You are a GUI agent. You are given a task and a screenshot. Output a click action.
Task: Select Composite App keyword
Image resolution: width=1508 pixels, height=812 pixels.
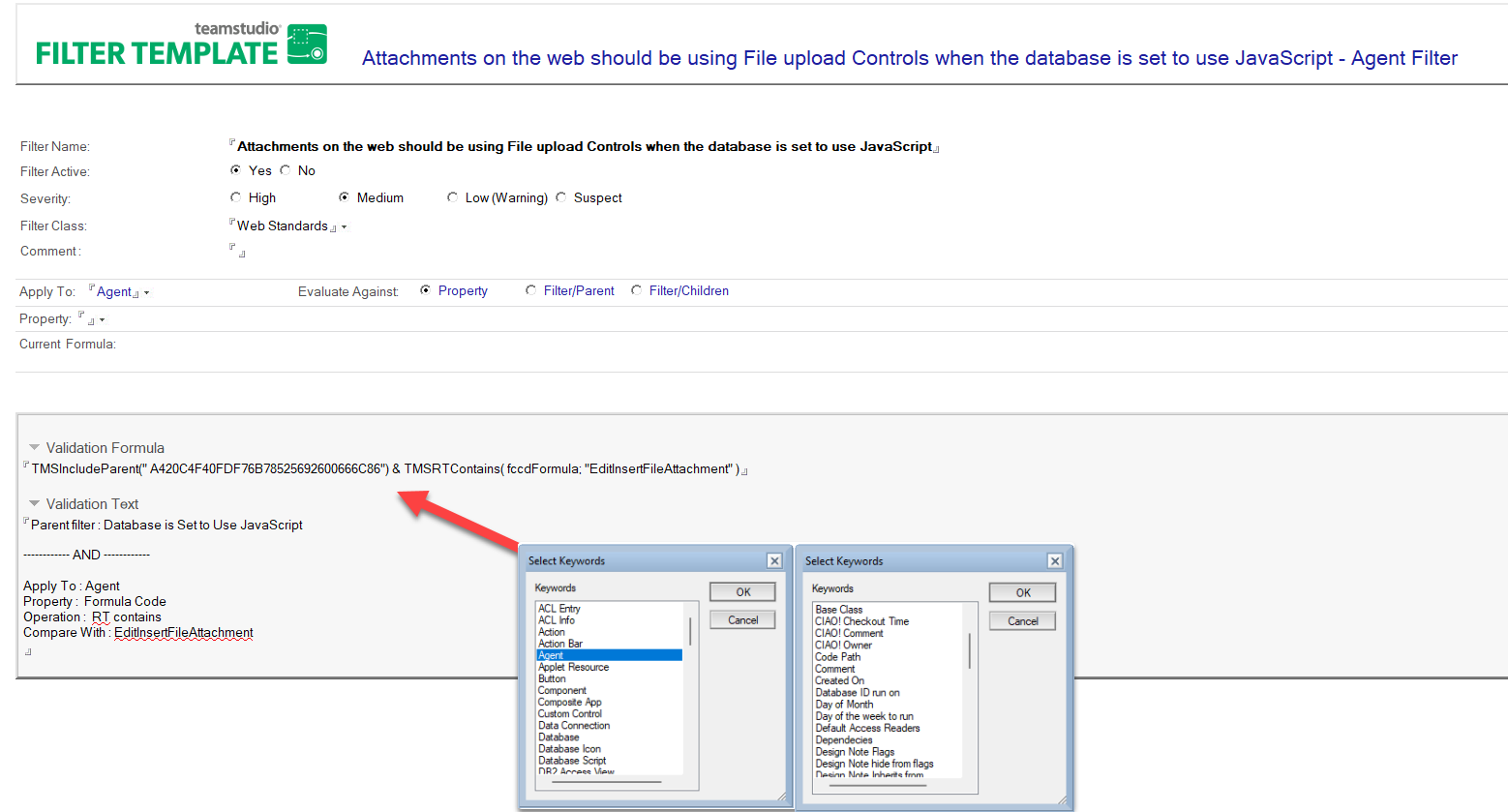coord(570,702)
